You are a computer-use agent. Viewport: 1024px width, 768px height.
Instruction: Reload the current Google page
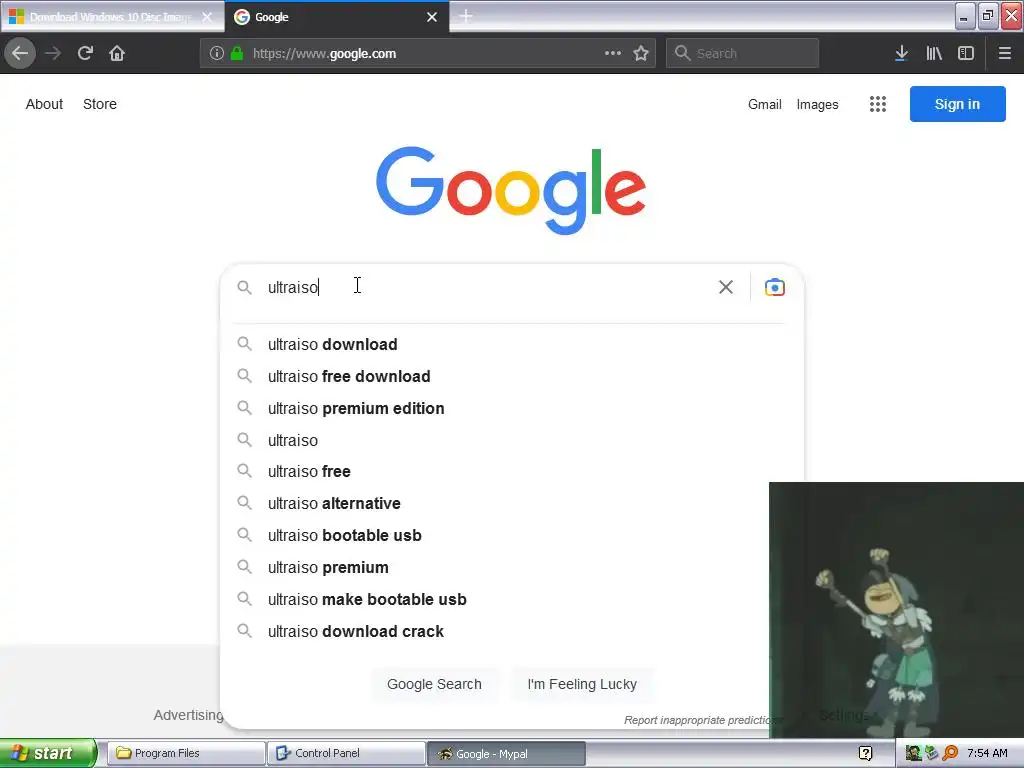85,53
